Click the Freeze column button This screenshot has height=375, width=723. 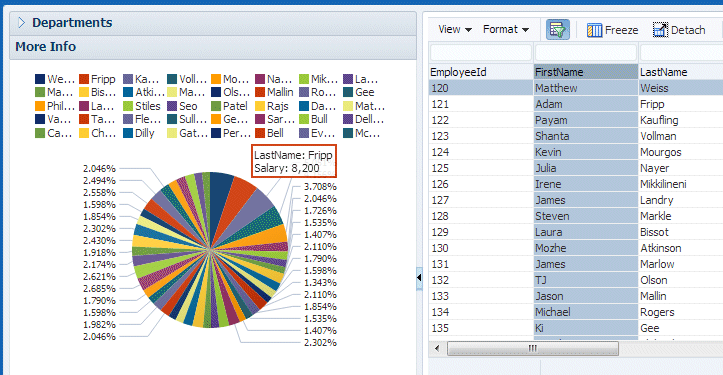tap(612, 30)
